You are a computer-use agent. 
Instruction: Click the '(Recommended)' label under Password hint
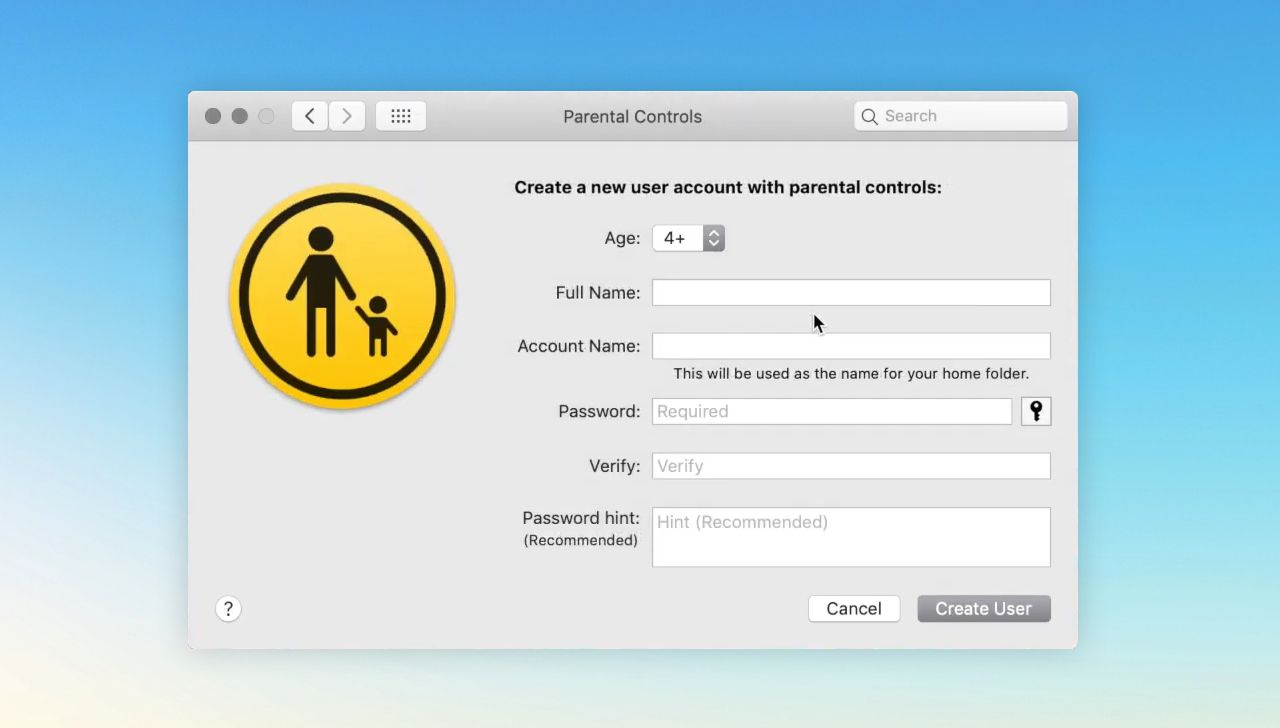pos(581,540)
